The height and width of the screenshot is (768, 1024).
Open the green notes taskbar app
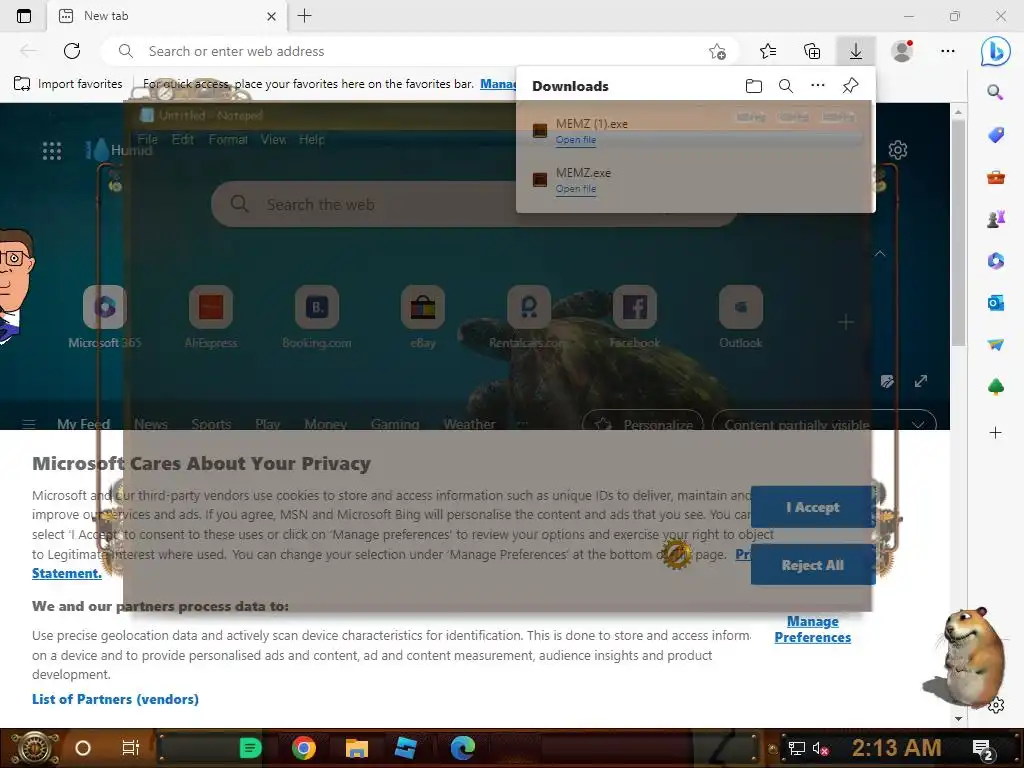(x=250, y=748)
